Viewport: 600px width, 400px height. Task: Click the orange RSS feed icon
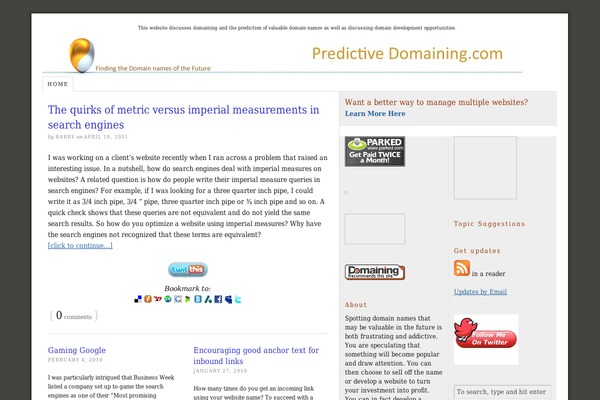(x=462, y=268)
